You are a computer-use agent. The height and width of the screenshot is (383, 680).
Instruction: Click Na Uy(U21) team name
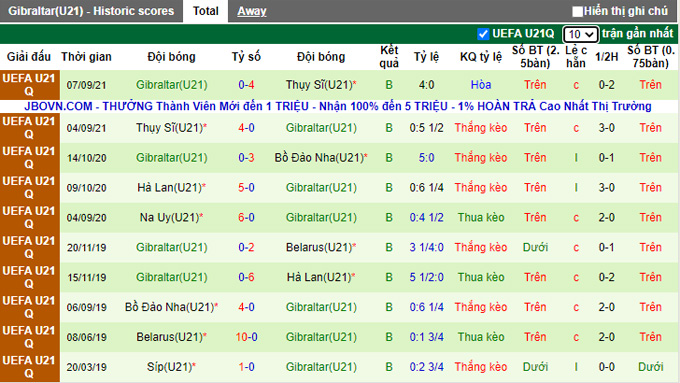171,218
